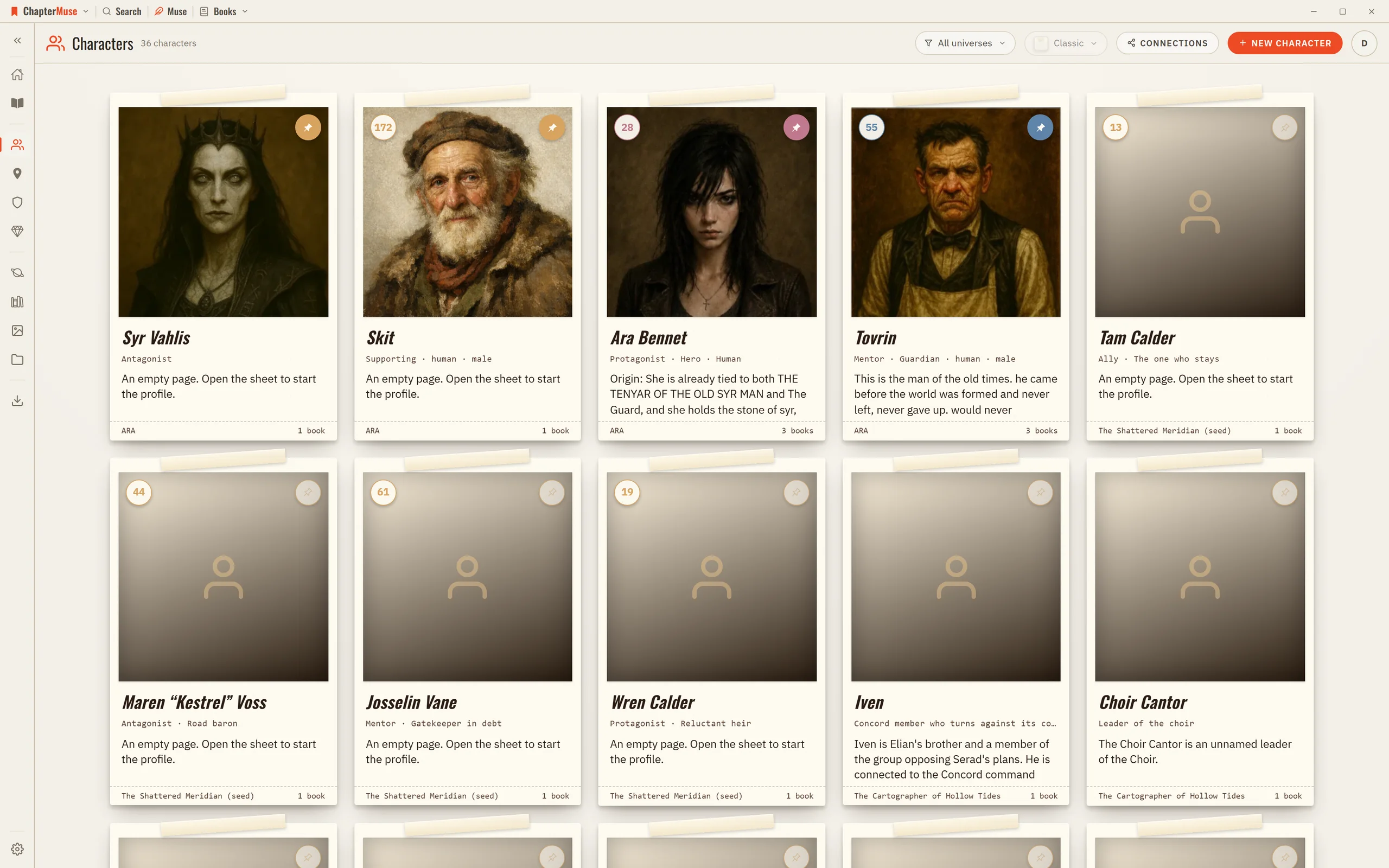Open Ara Bennet's portrait image
1389x868 pixels.
pos(712,212)
